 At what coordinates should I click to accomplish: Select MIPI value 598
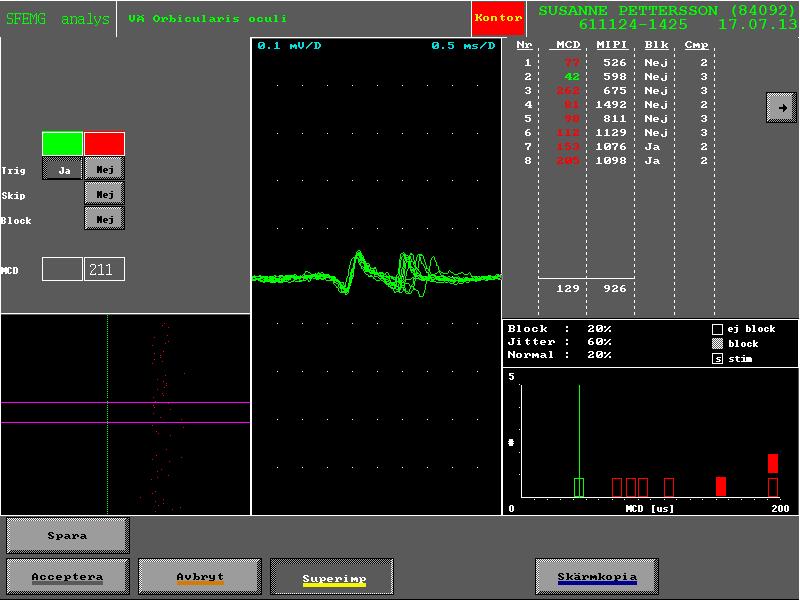pyautogui.click(x=614, y=77)
